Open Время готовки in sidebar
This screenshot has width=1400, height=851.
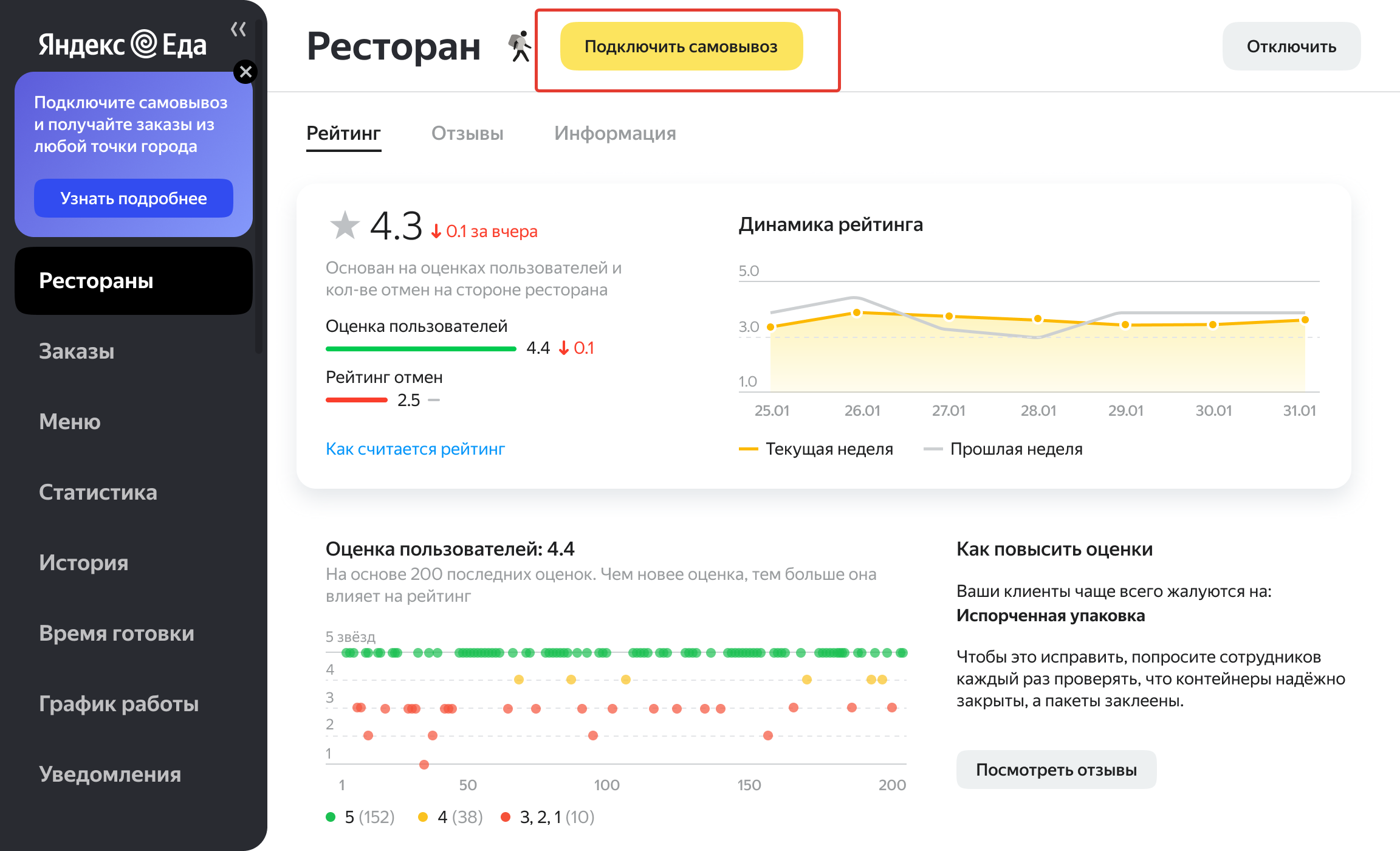[x=117, y=633]
